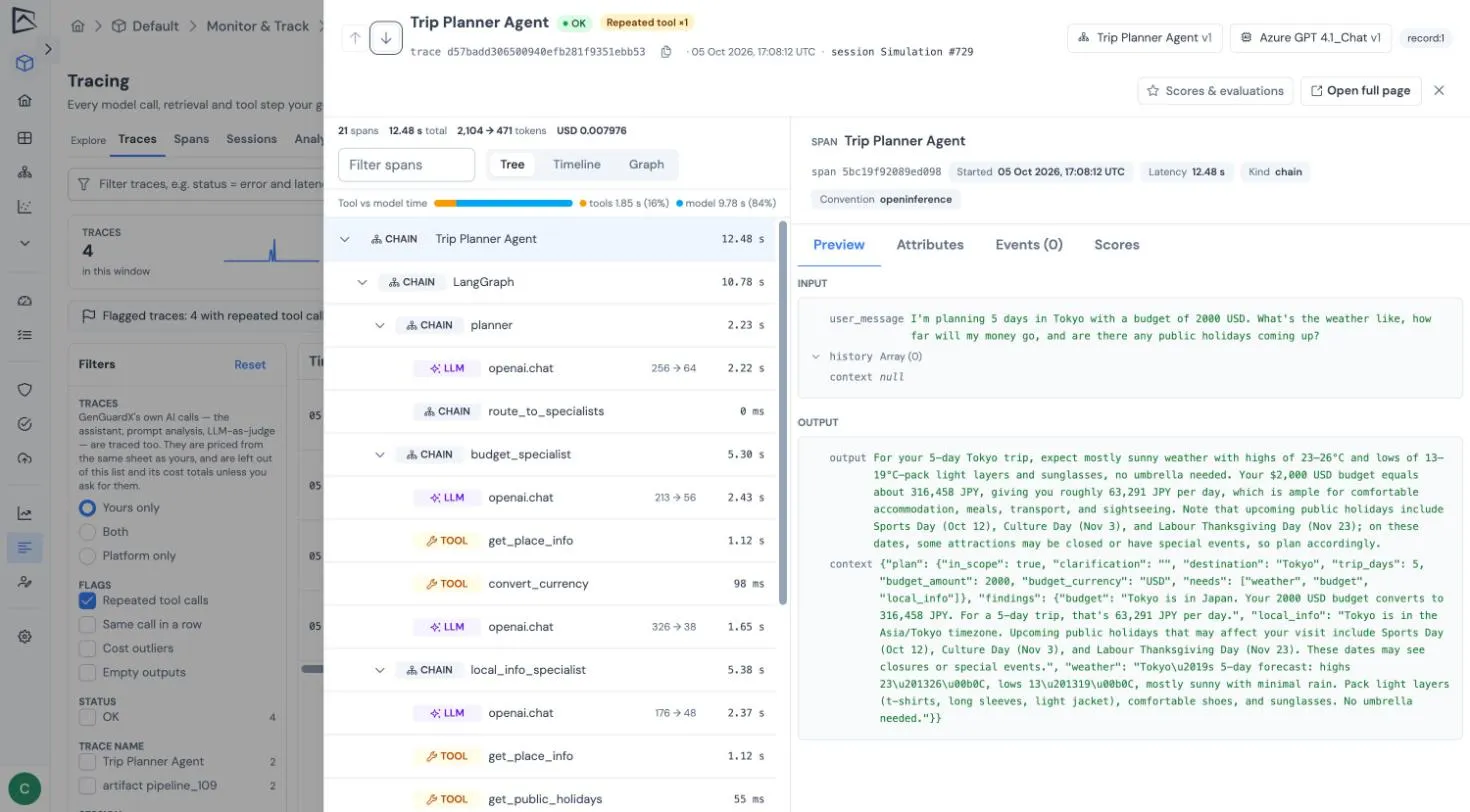Open the Events (0) tab
This screenshot has height=812, width=1470.
coord(1029,245)
